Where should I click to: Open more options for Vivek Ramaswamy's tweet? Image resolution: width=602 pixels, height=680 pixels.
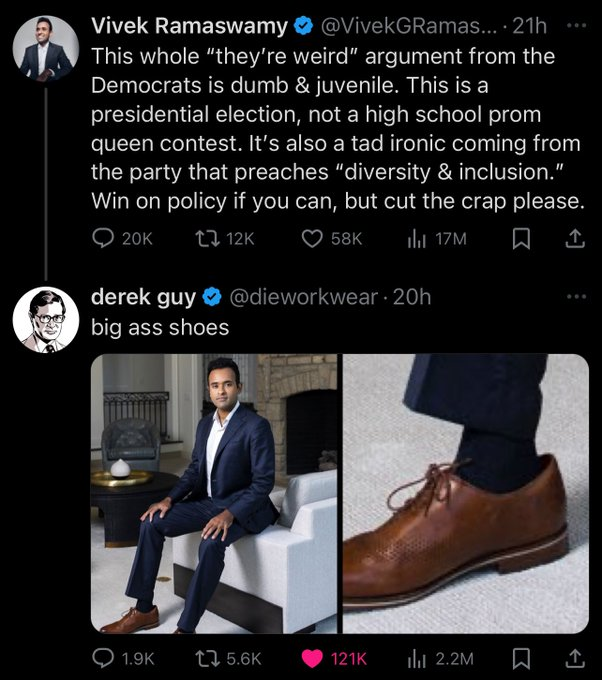click(574, 22)
